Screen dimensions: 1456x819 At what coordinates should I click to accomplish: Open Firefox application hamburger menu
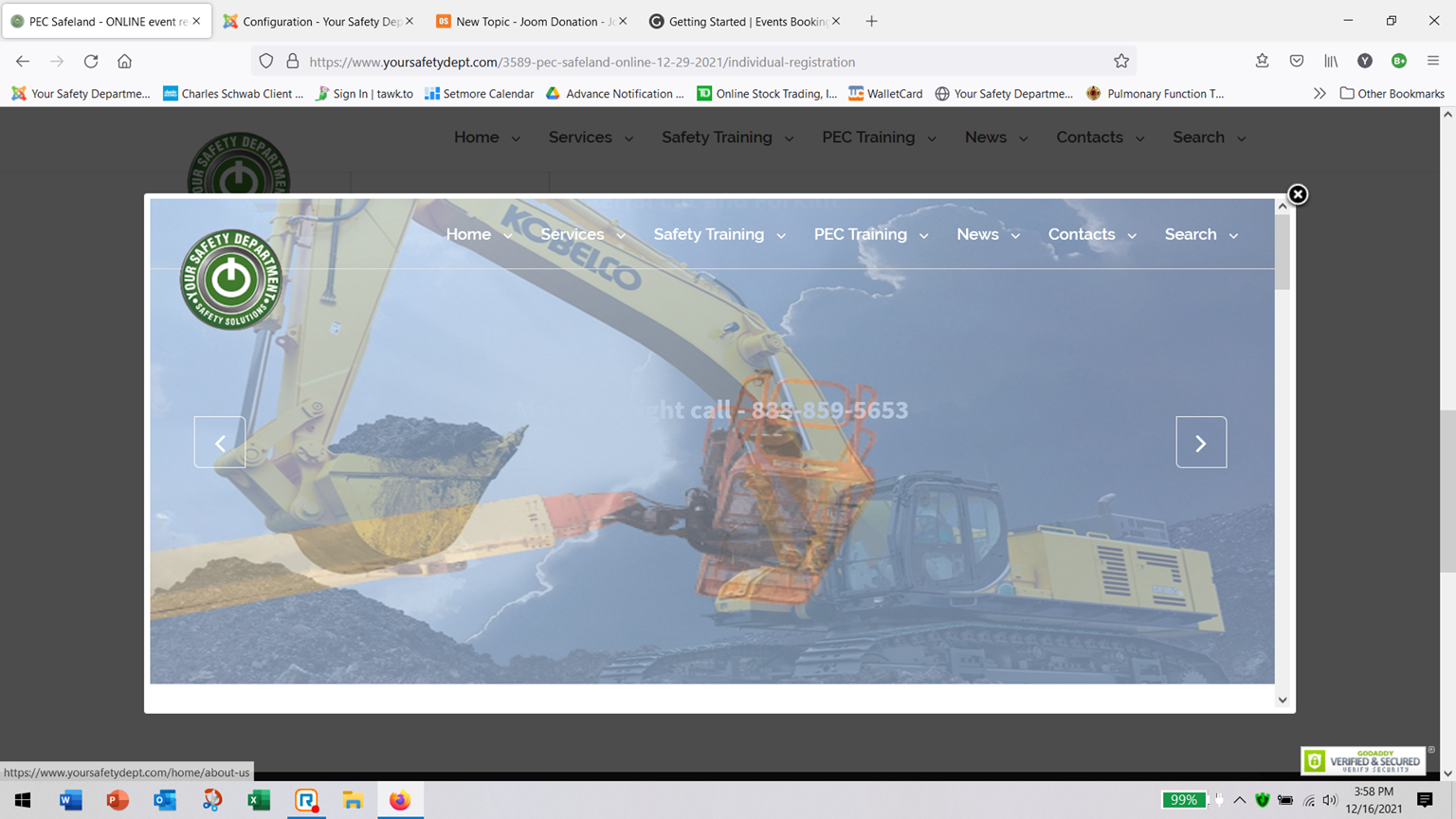click(x=1433, y=62)
